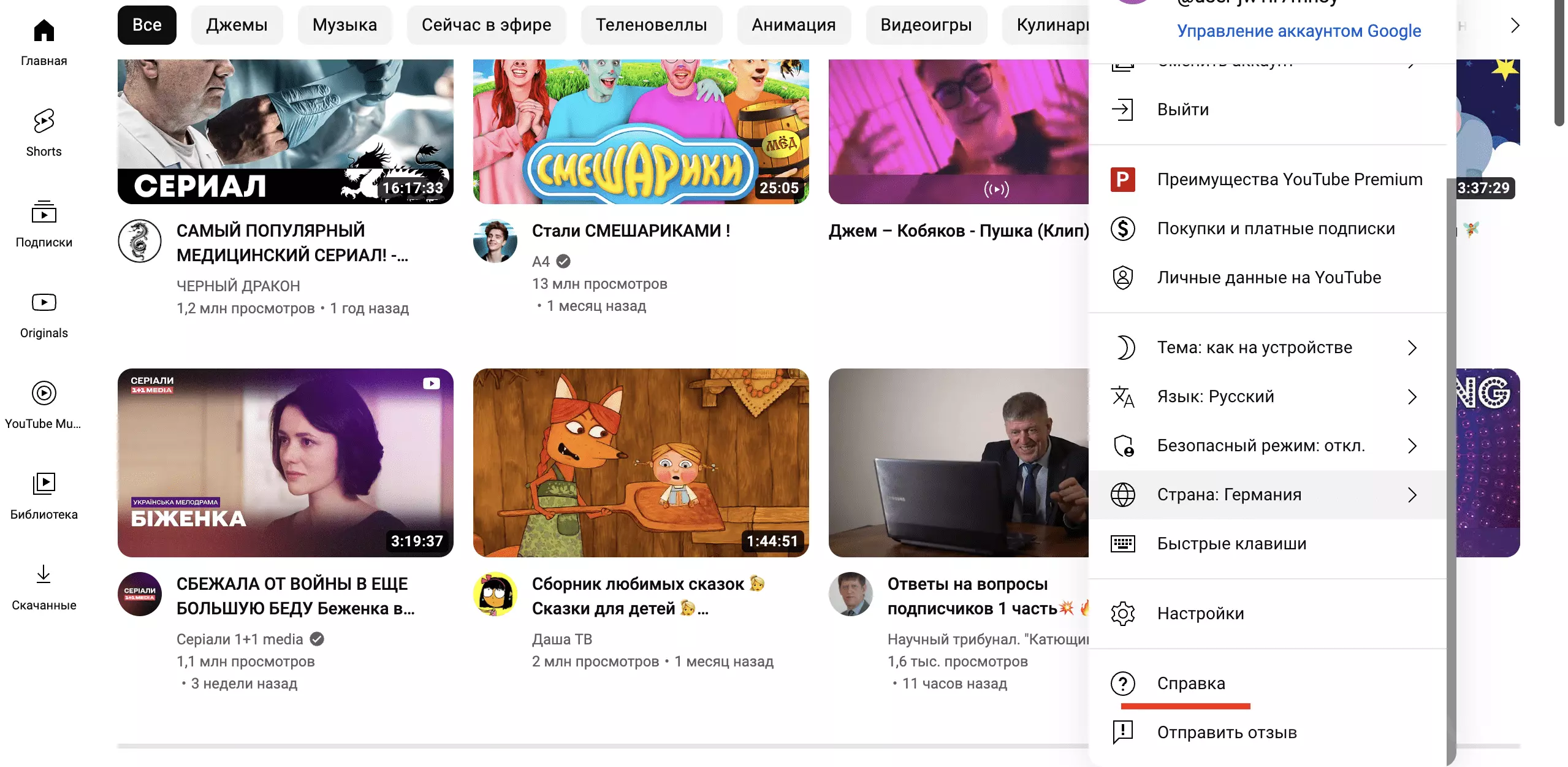
Task: Click the settings gear icon
Action: tap(1122, 614)
